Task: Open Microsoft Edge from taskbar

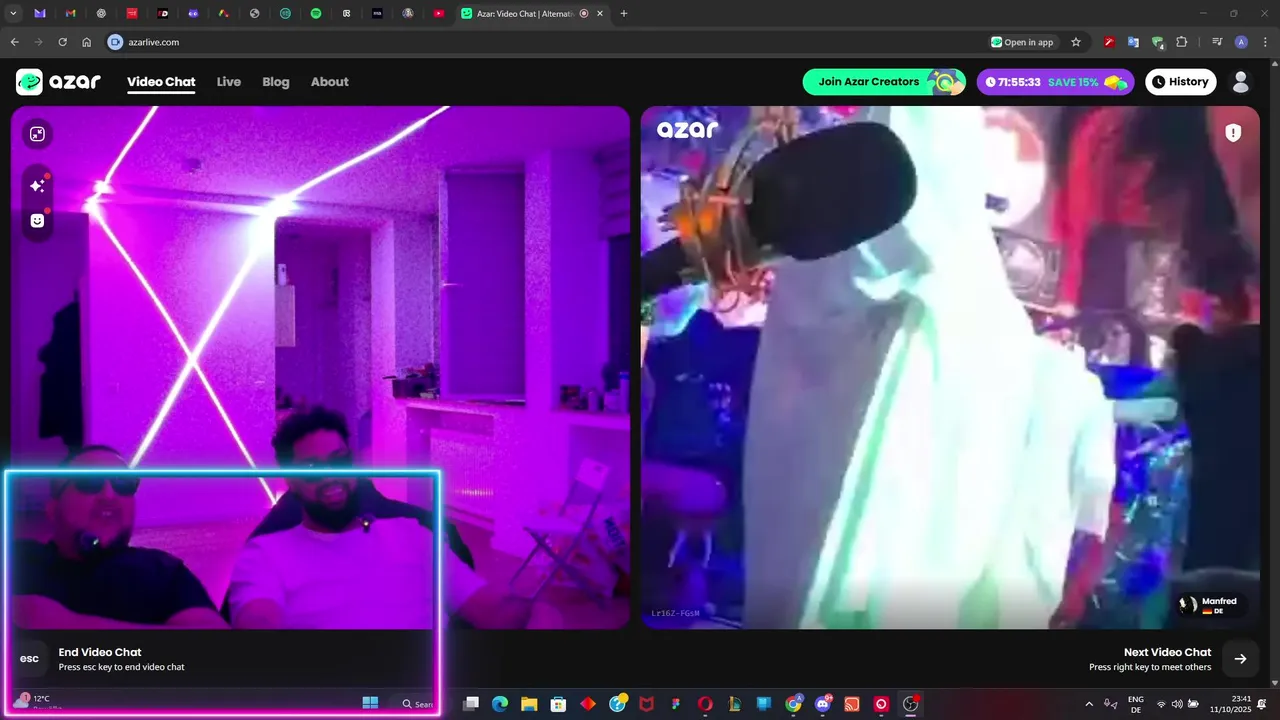Action: (x=500, y=704)
